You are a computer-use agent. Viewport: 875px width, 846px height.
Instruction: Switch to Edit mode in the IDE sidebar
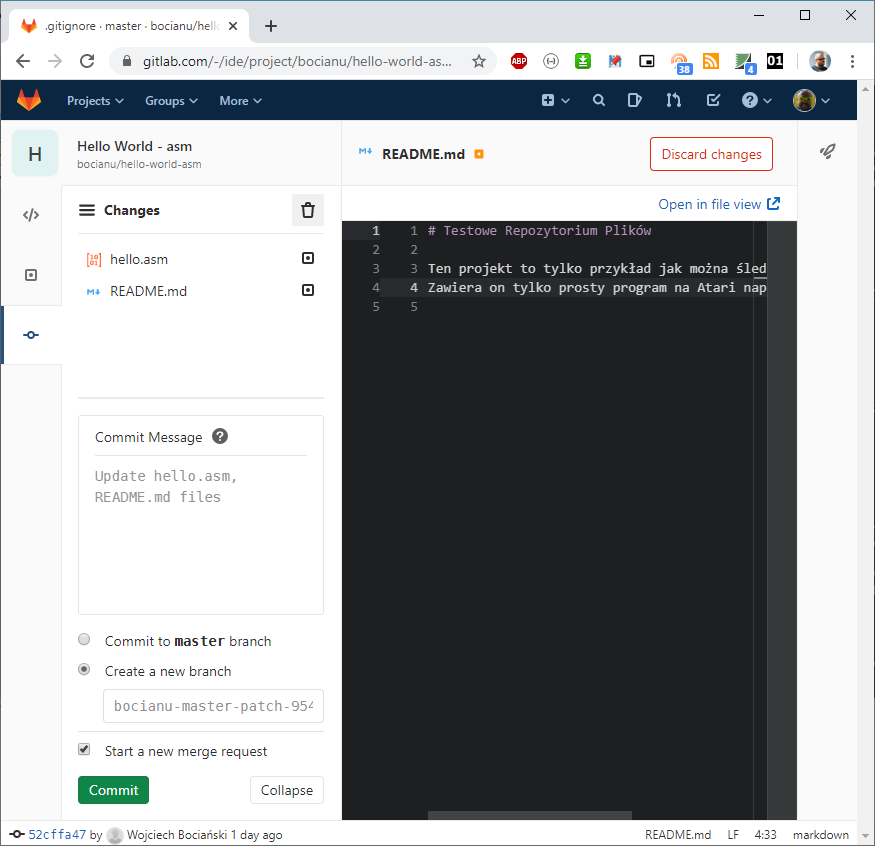[x=31, y=213]
